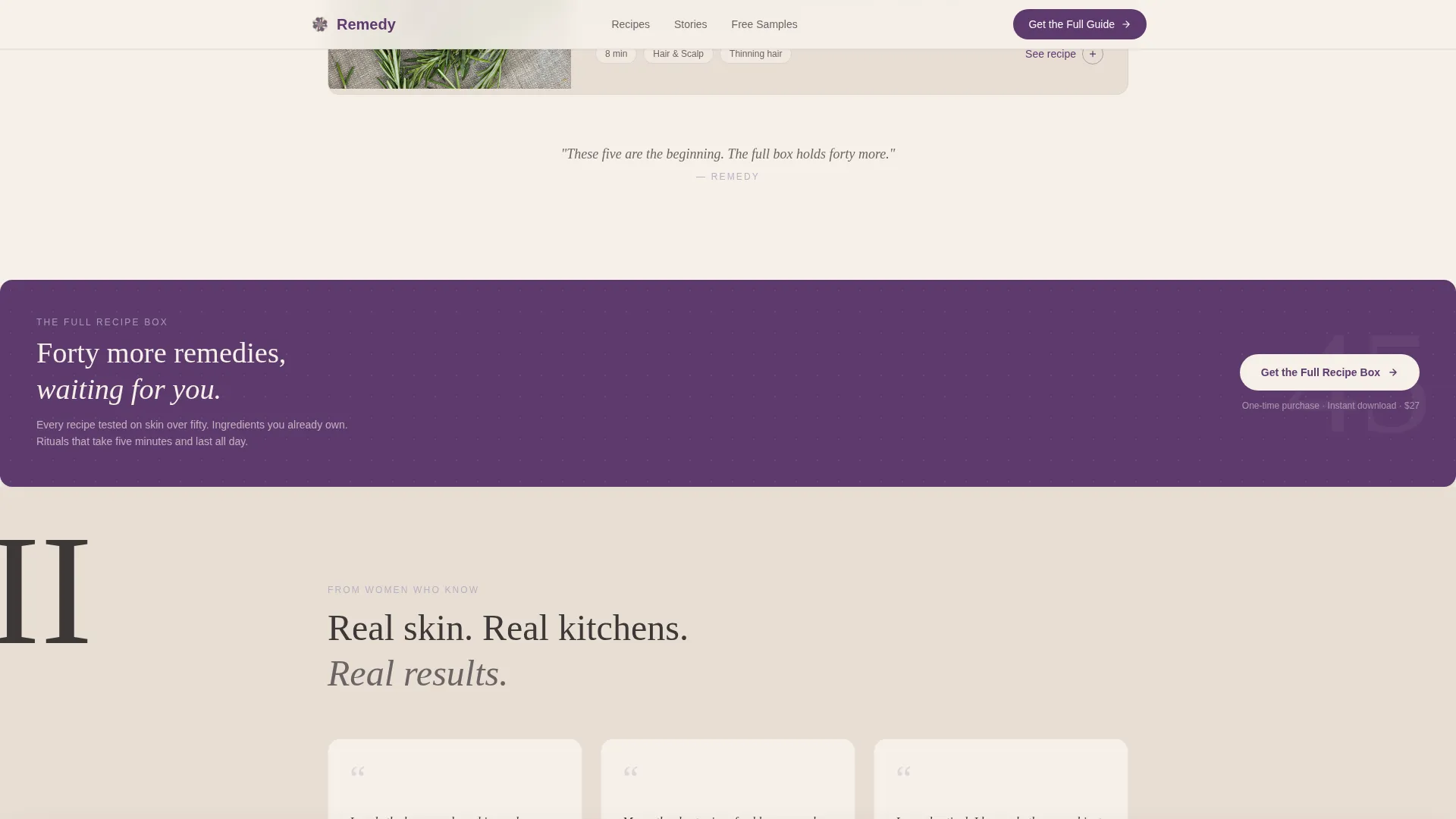Click the One-time purchase price note
Viewport: 1456px width, 819px height.
(1330, 406)
